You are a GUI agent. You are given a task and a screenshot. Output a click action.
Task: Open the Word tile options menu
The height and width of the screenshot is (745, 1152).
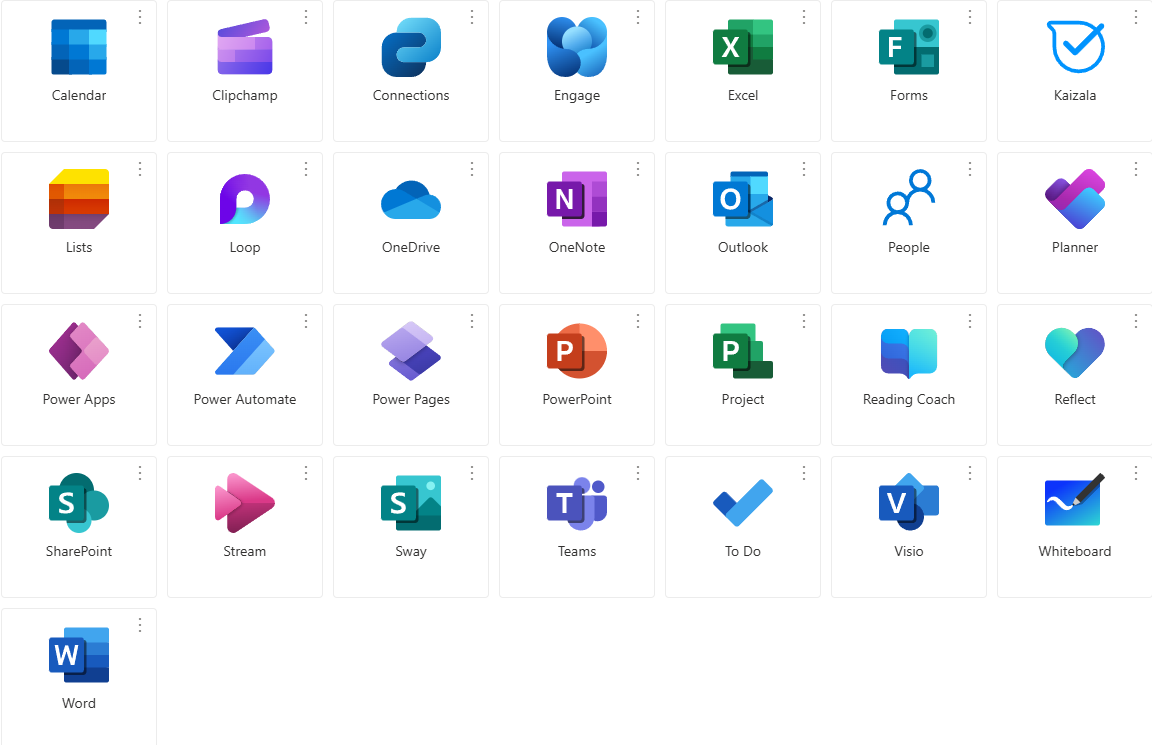[140, 625]
